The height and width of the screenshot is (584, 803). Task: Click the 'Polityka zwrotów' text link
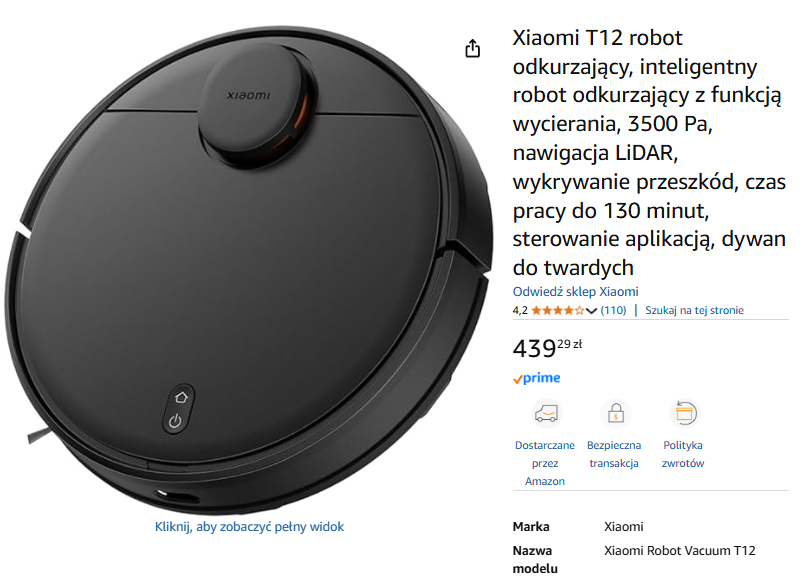(x=683, y=454)
